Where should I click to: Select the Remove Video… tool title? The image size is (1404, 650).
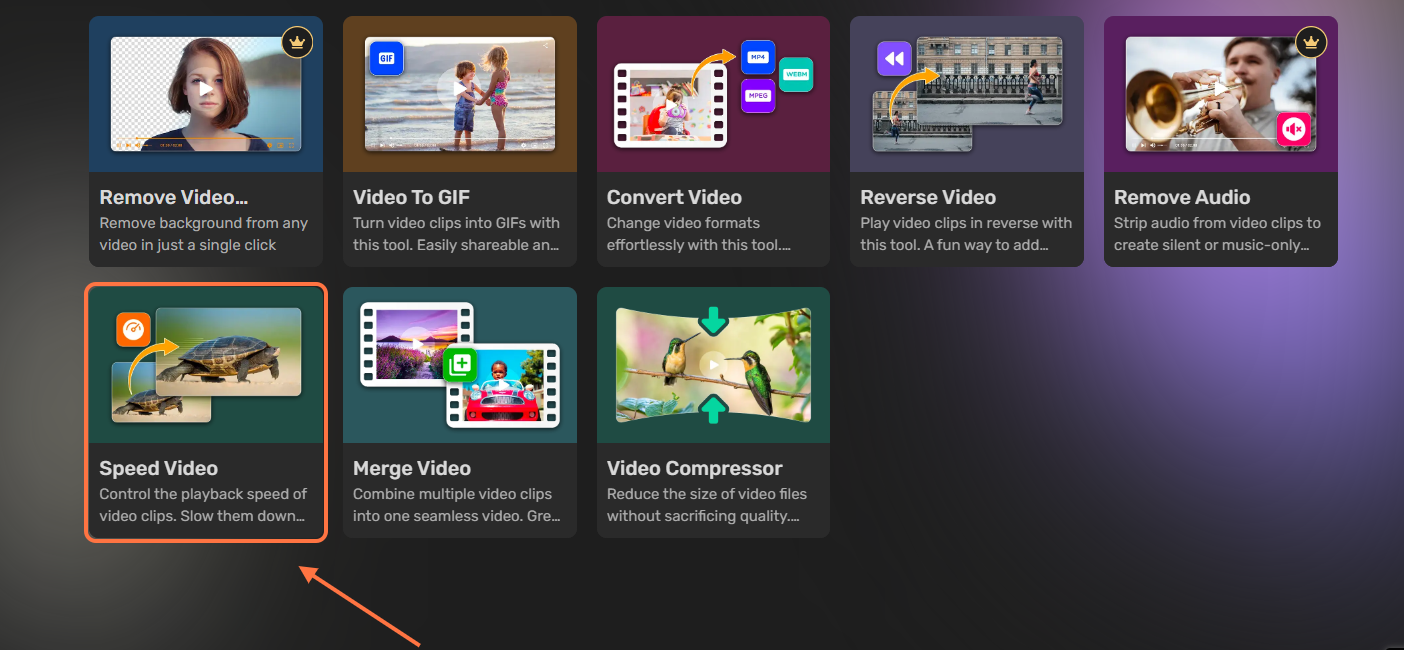[x=173, y=197]
